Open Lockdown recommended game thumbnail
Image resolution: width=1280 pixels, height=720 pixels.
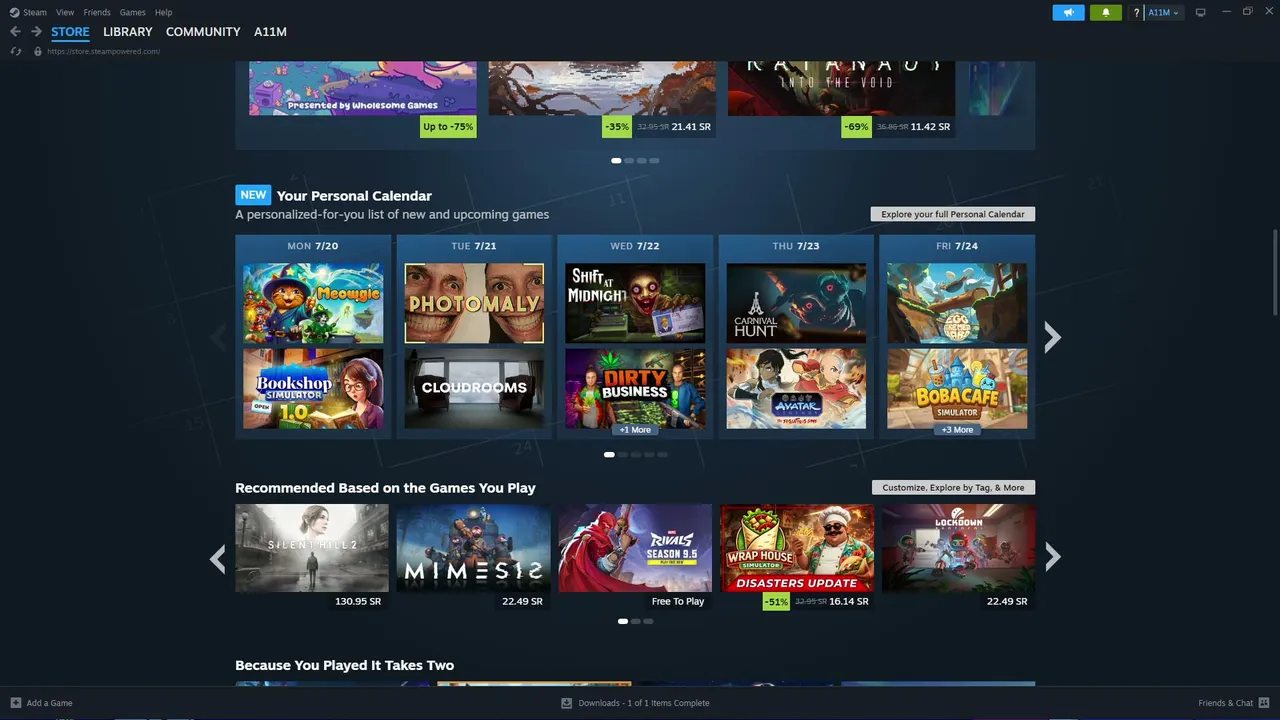pos(958,548)
